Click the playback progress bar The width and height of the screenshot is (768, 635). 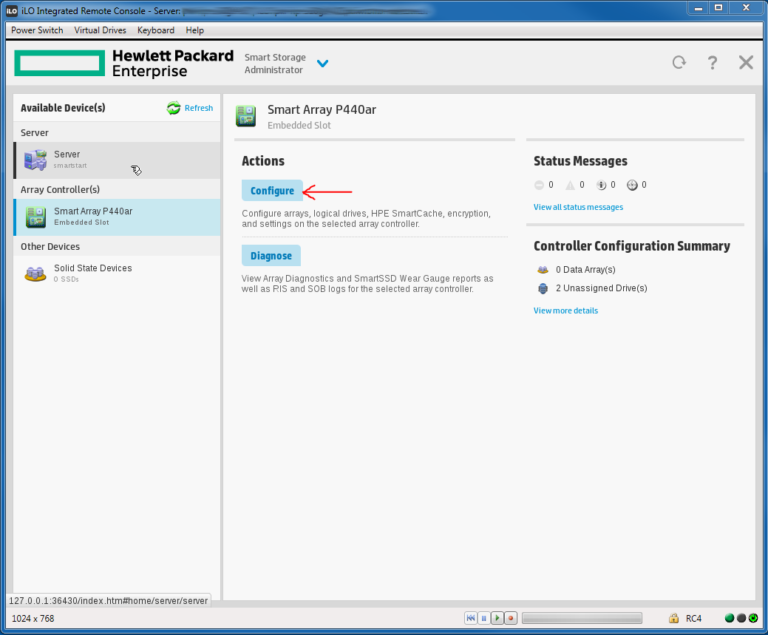pyautogui.click(x=582, y=618)
